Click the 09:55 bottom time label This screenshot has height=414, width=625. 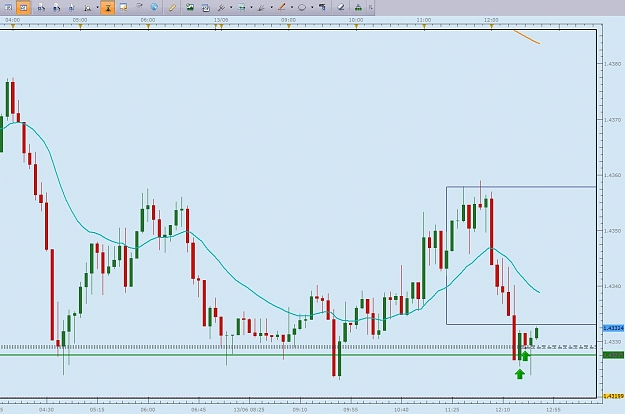tap(350, 409)
